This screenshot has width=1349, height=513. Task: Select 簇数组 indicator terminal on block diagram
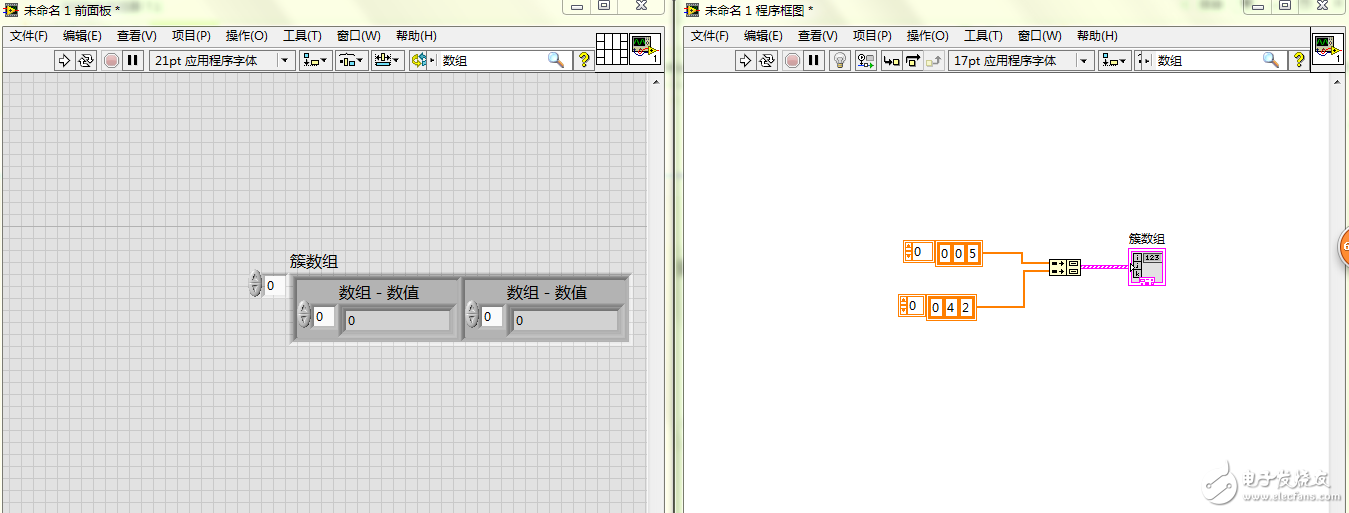tap(1146, 266)
